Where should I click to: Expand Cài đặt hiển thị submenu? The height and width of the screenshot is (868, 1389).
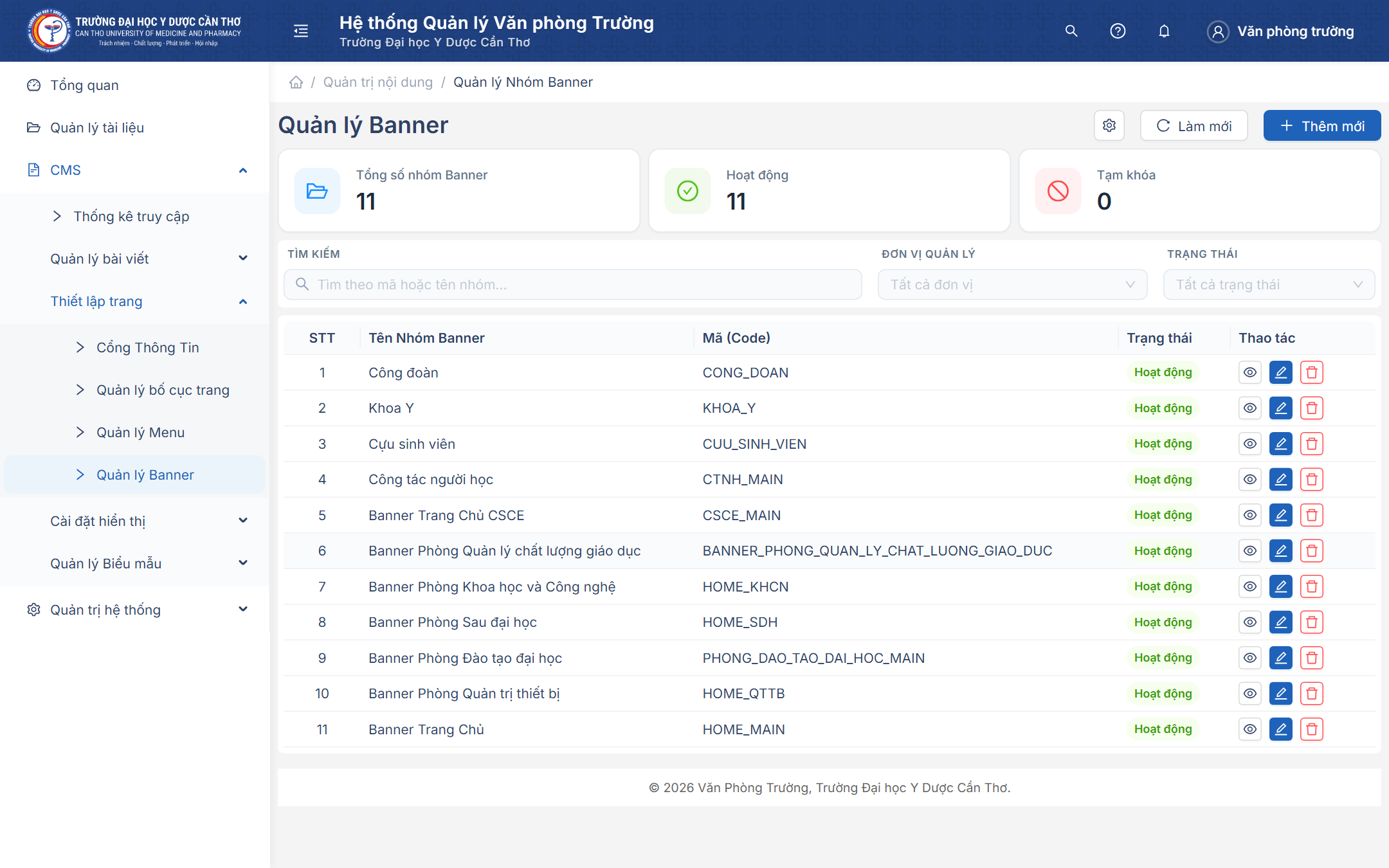tap(134, 521)
